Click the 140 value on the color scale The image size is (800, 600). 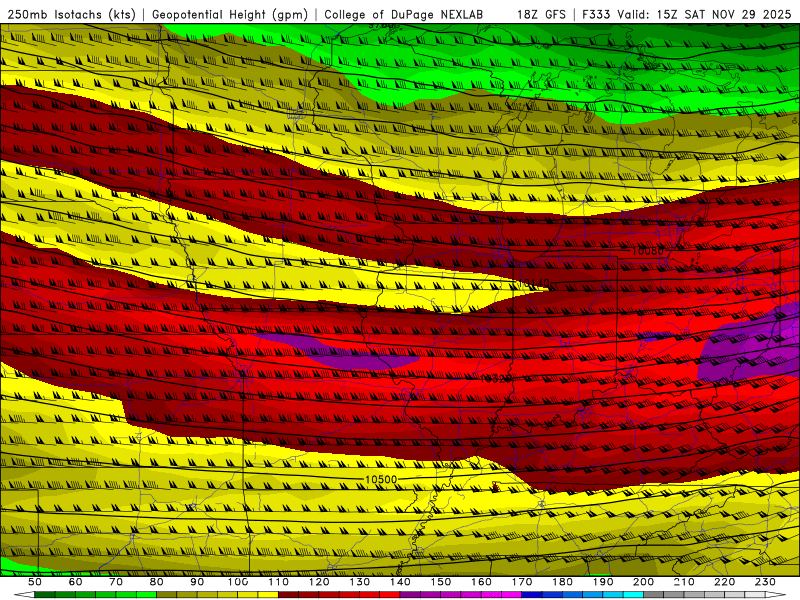pos(400,582)
